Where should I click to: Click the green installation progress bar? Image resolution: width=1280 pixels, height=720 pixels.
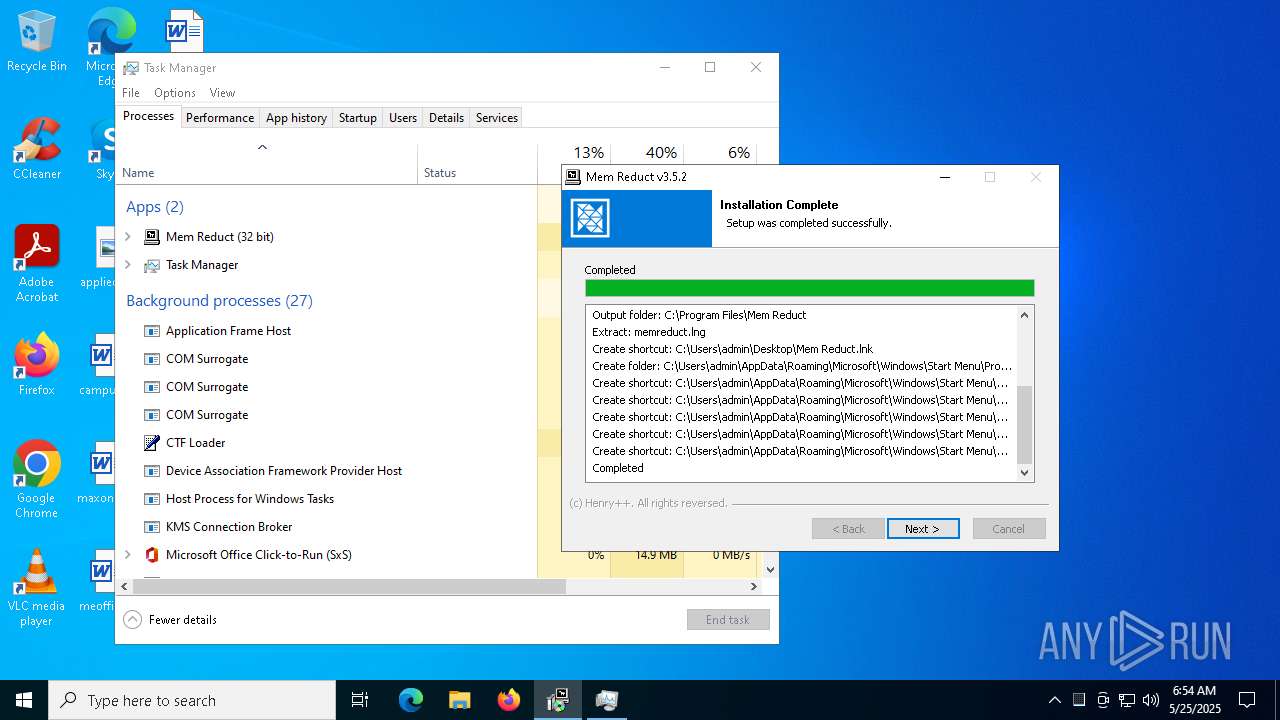[x=809, y=288]
